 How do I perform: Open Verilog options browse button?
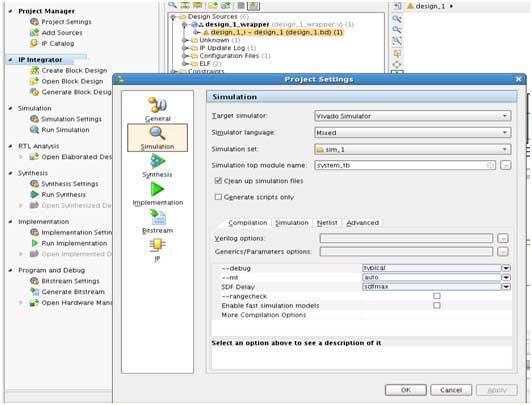pyautogui.click(x=503, y=238)
